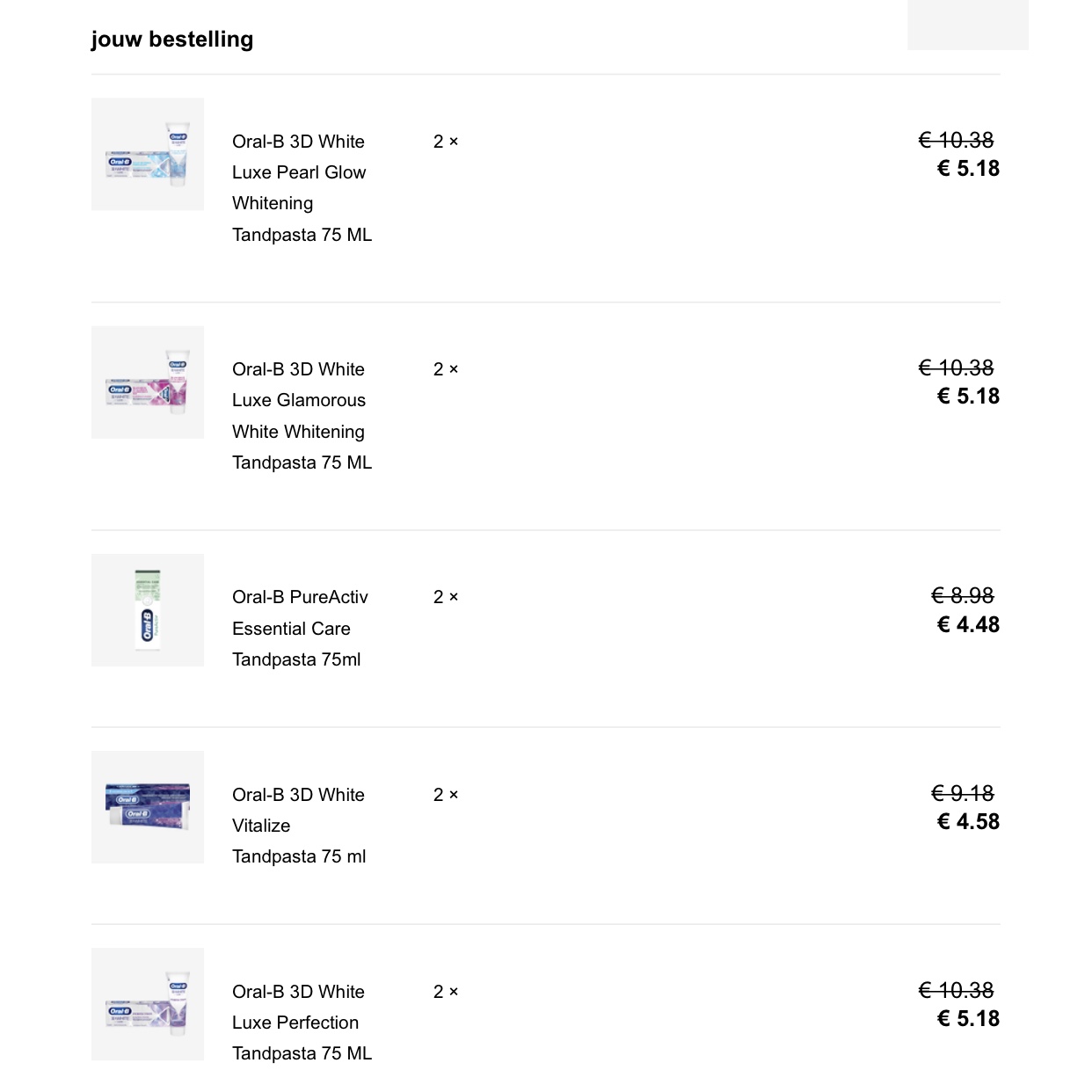Click discounted price € 4.48

[x=968, y=625]
